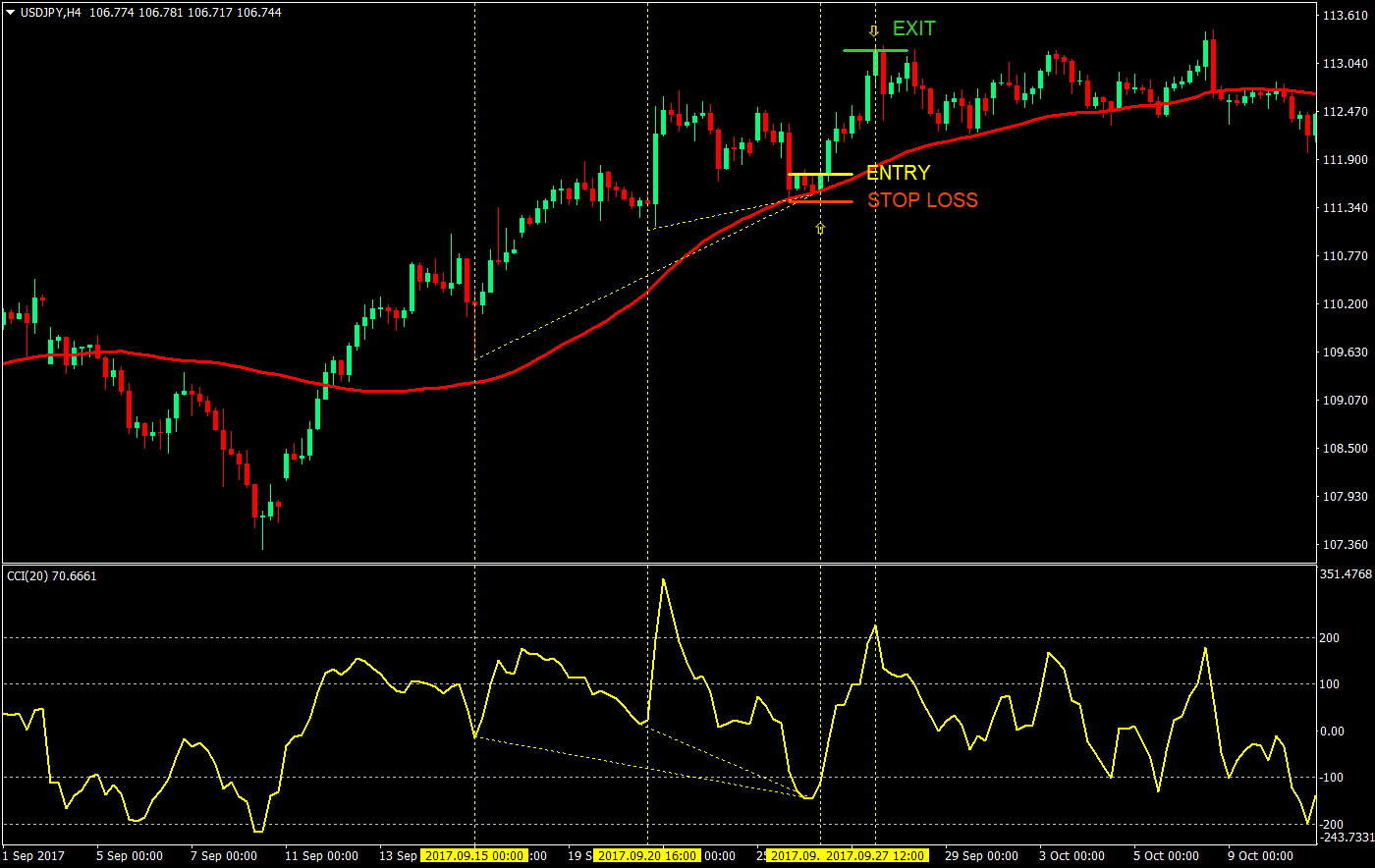
Task: Click the ENTRY text label
Action: 898,173
